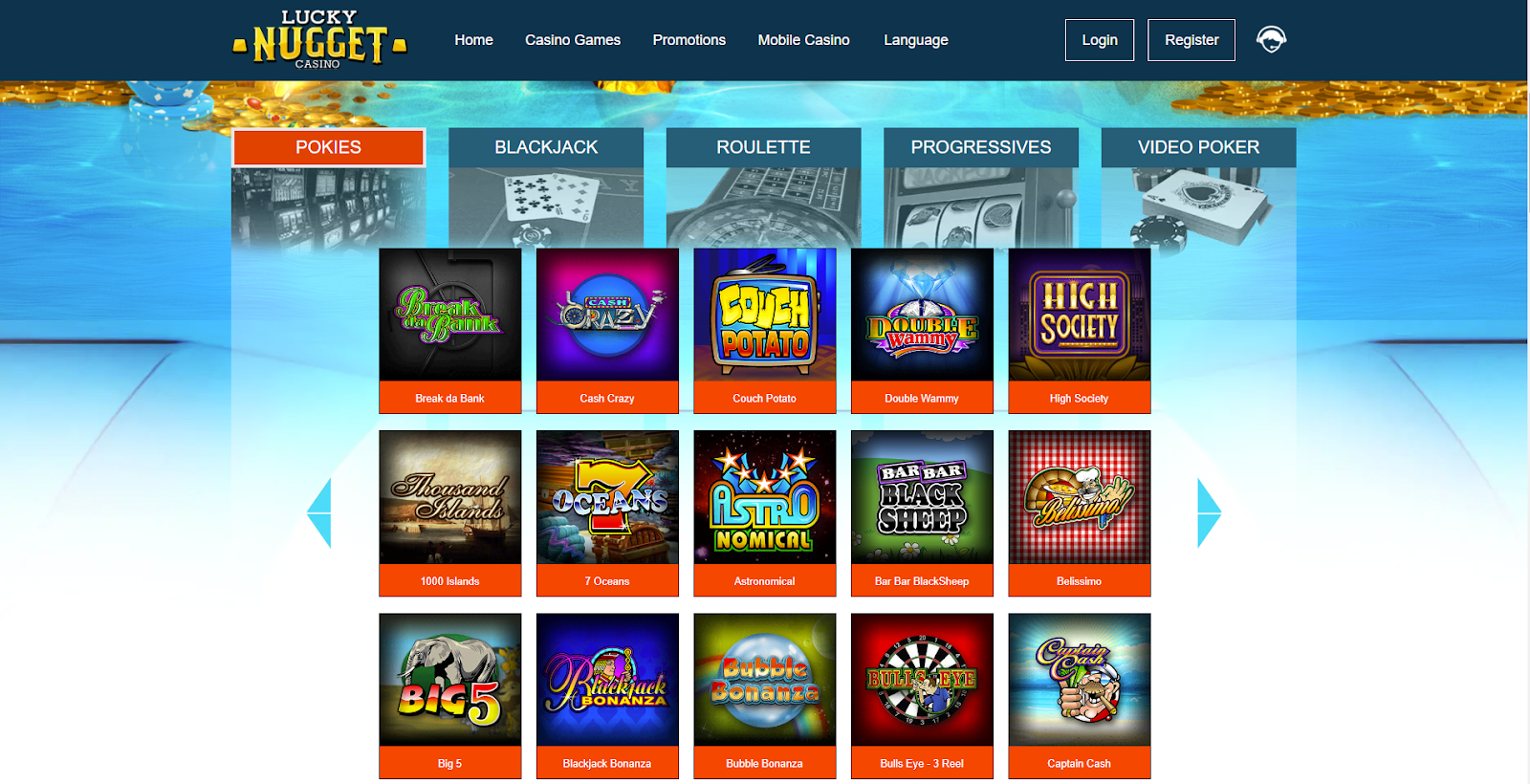Image resolution: width=1530 pixels, height=784 pixels.
Task: Switch to the Roulette category tab
Action: (764, 147)
